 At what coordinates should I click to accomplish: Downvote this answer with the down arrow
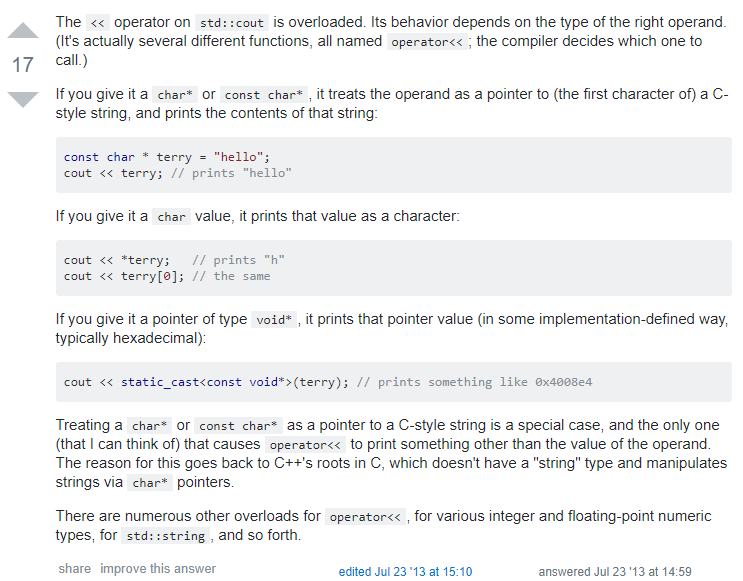[22, 99]
